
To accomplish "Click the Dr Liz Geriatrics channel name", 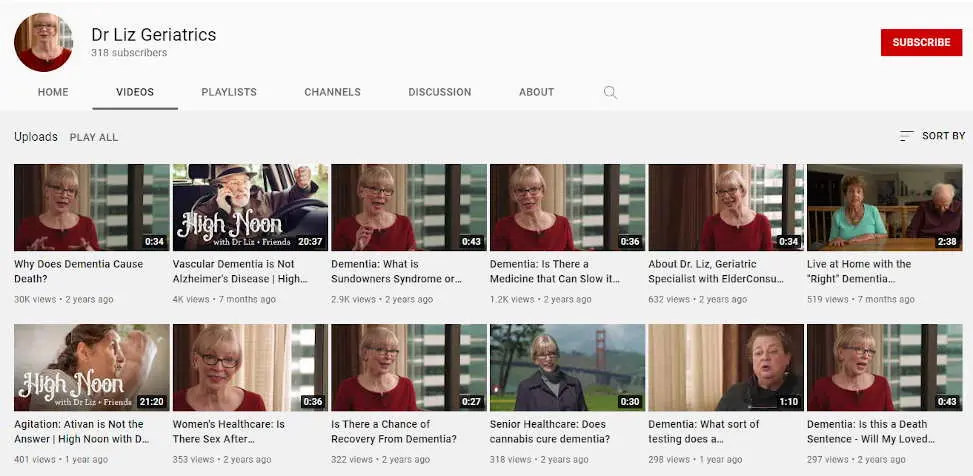I will pyautogui.click(x=153, y=35).
